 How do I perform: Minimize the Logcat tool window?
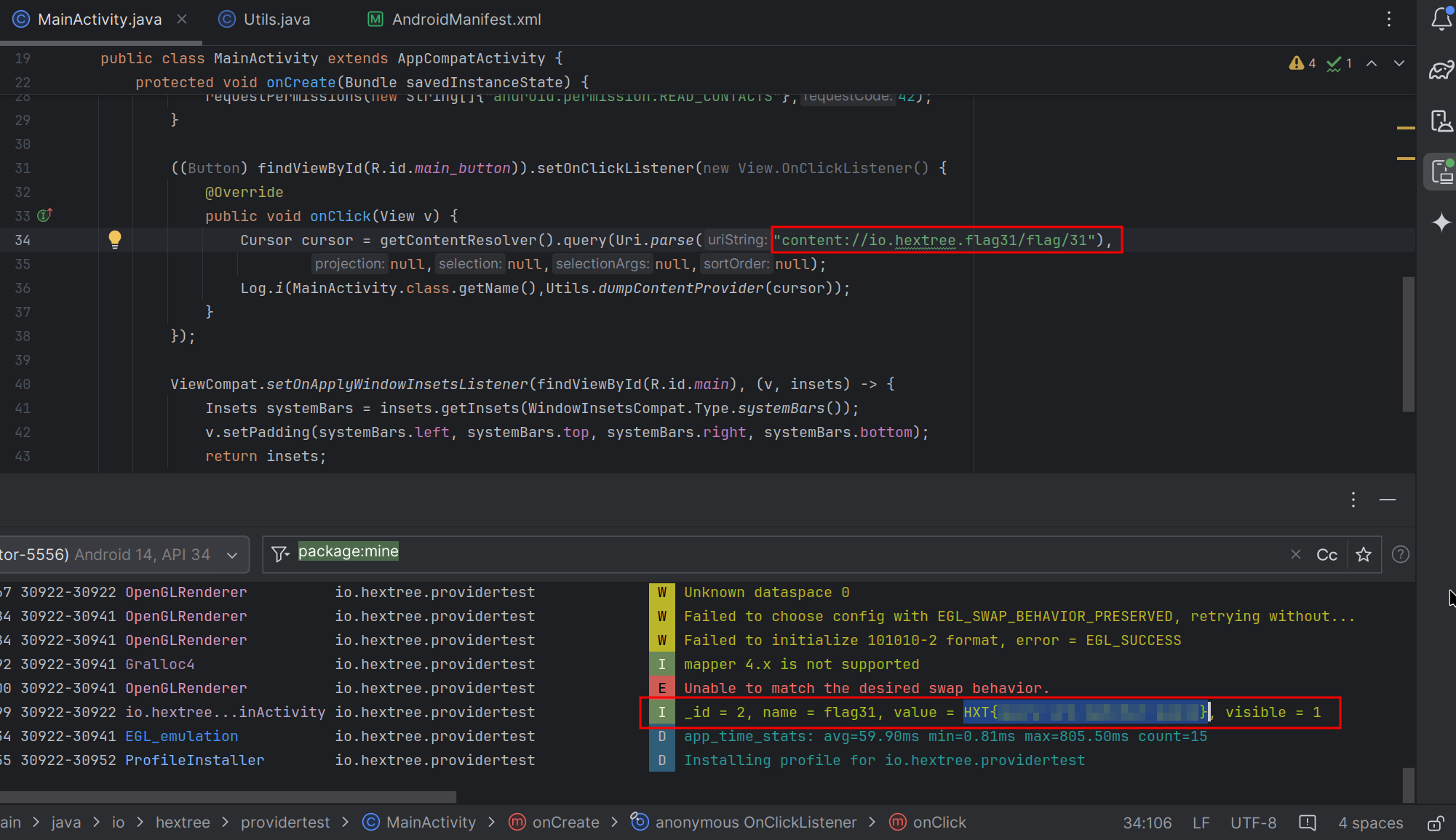pyautogui.click(x=1388, y=500)
